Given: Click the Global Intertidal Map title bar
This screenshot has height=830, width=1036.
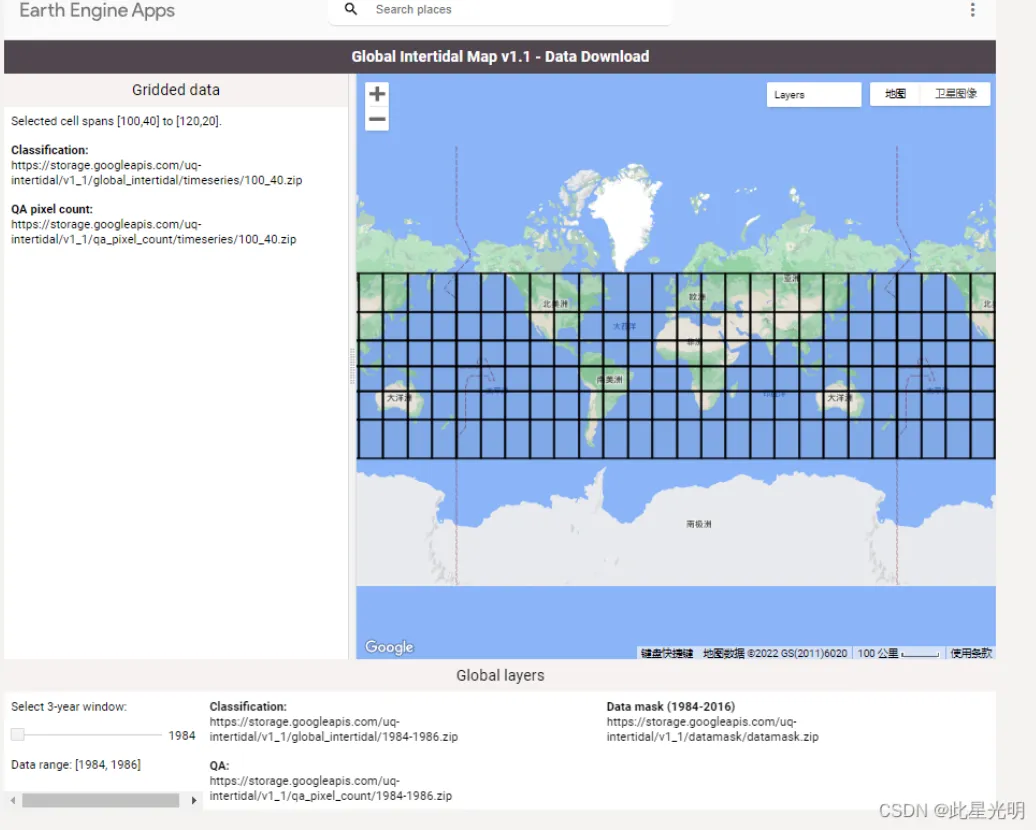Looking at the screenshot, I should pyautogui.click(x=500, y=57).
